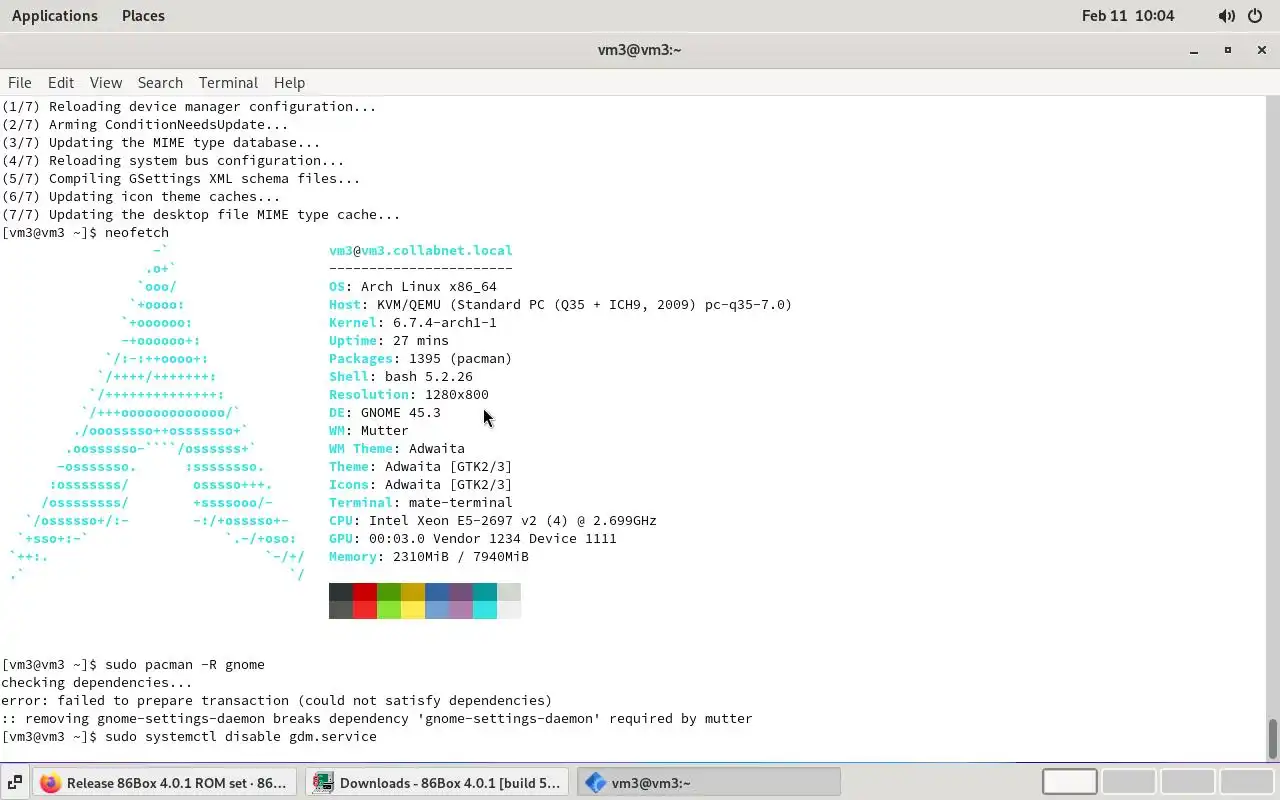Click the volume speaker icon
Viewport: 1280px width, 800px height.
(x=1226, y=16)
